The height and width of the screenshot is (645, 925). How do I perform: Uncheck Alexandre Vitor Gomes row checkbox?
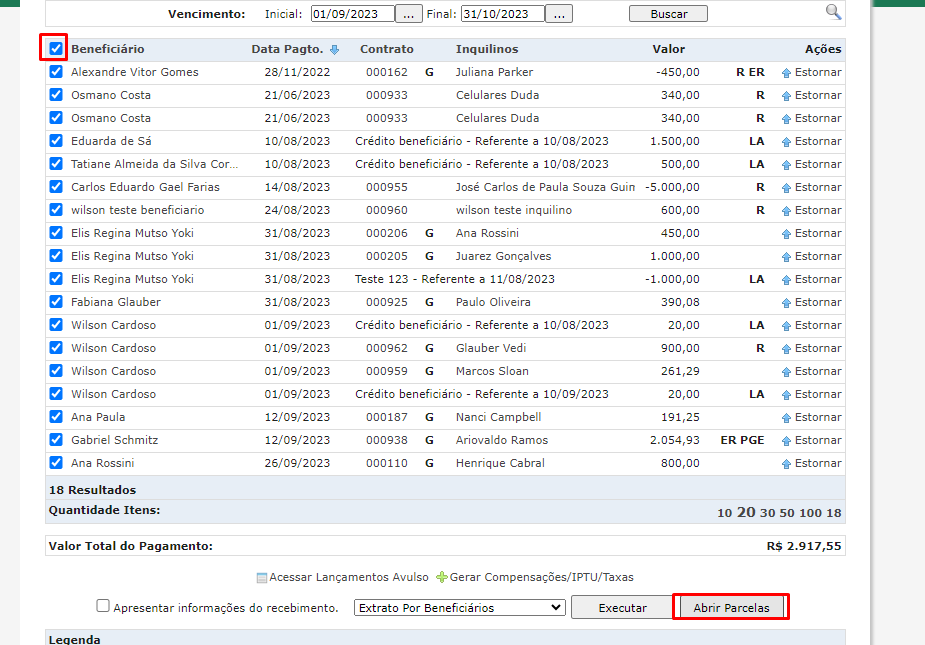(x=56, y=71)
